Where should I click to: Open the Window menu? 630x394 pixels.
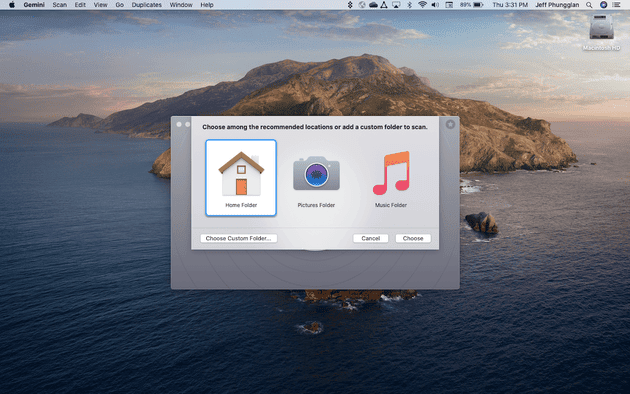pos(181,5)
